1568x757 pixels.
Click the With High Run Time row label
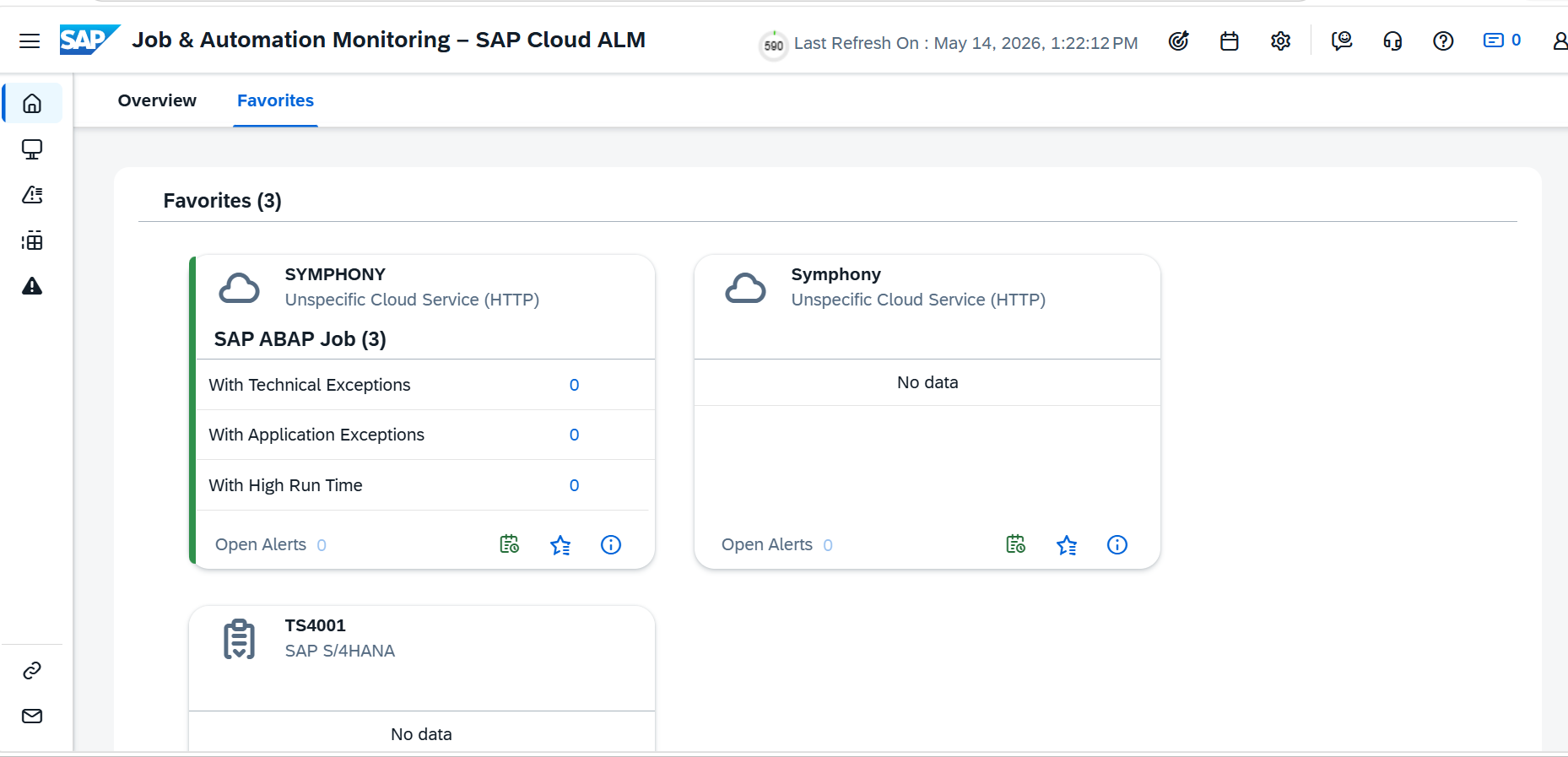point(285,485)
